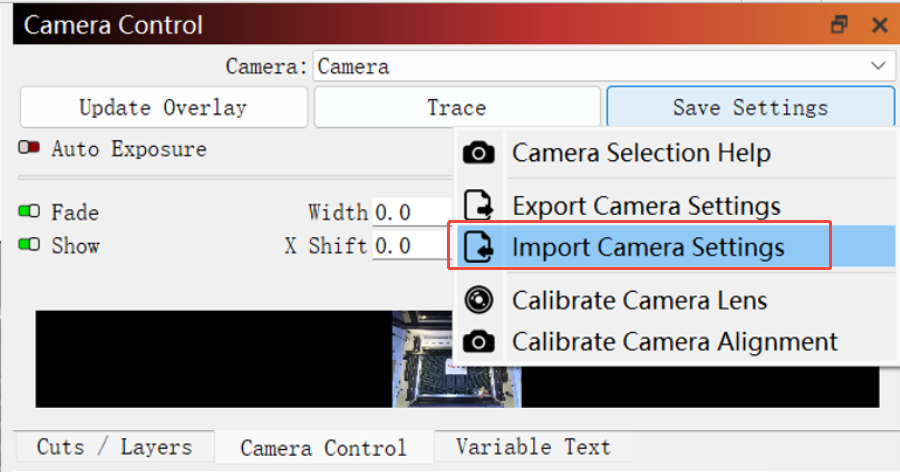Toggle the Auto Exposure switch
The image size is (900, 472).
click(29, 149)
